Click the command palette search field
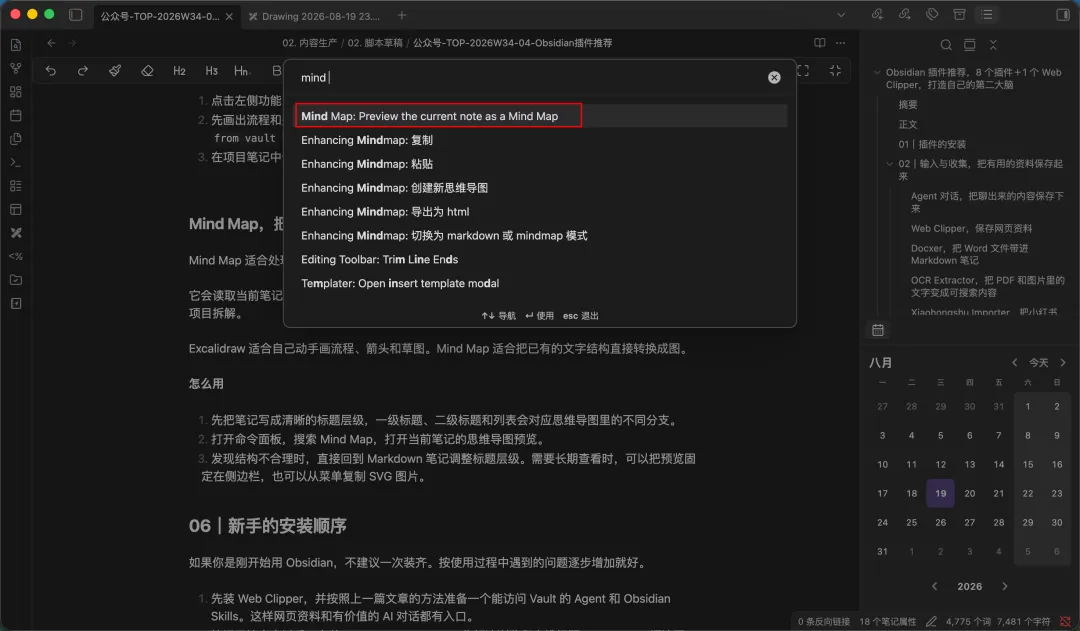The width and height of the screenshot is (1080, 631). tap(530, 78)
